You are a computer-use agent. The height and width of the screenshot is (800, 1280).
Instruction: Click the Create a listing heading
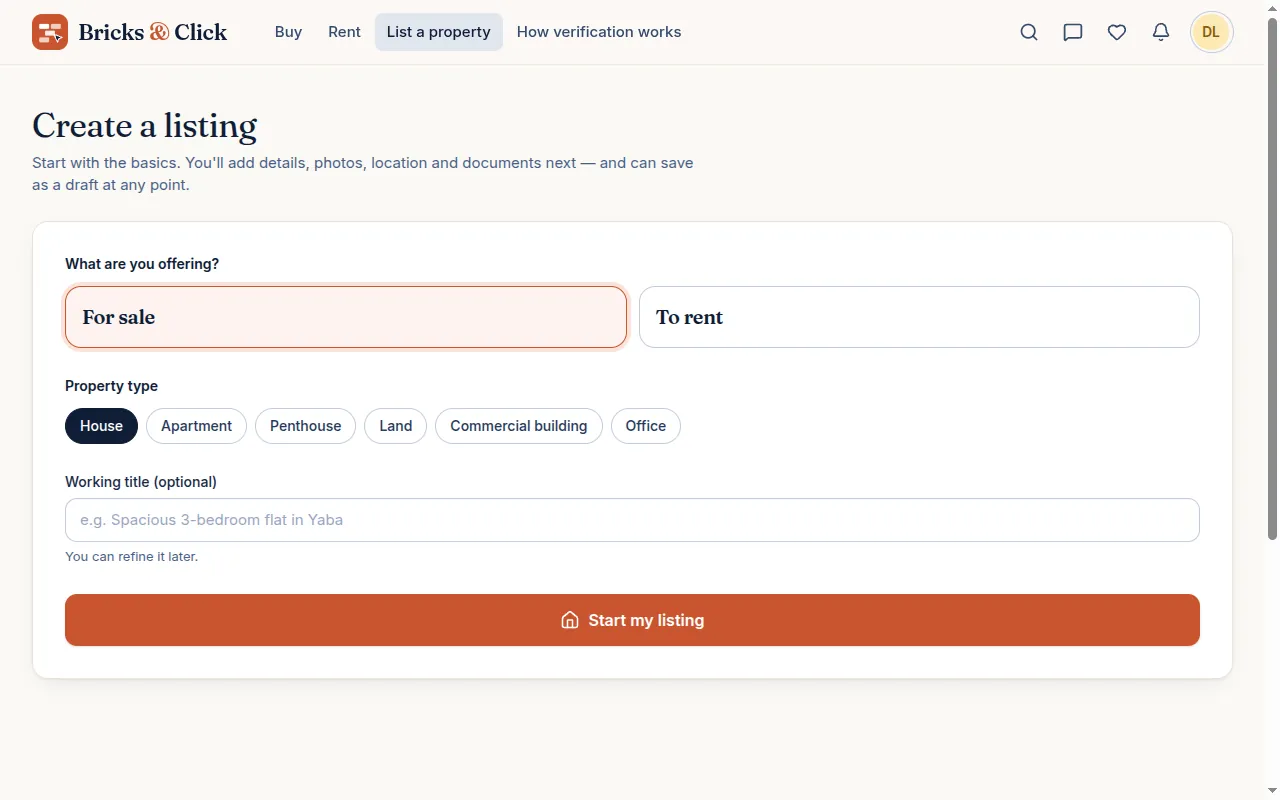click(x=145, y=126)
